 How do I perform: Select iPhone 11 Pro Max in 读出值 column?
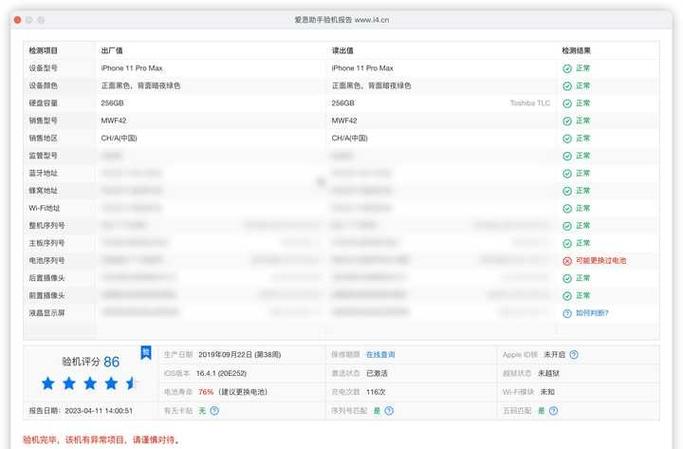(362, 68)
